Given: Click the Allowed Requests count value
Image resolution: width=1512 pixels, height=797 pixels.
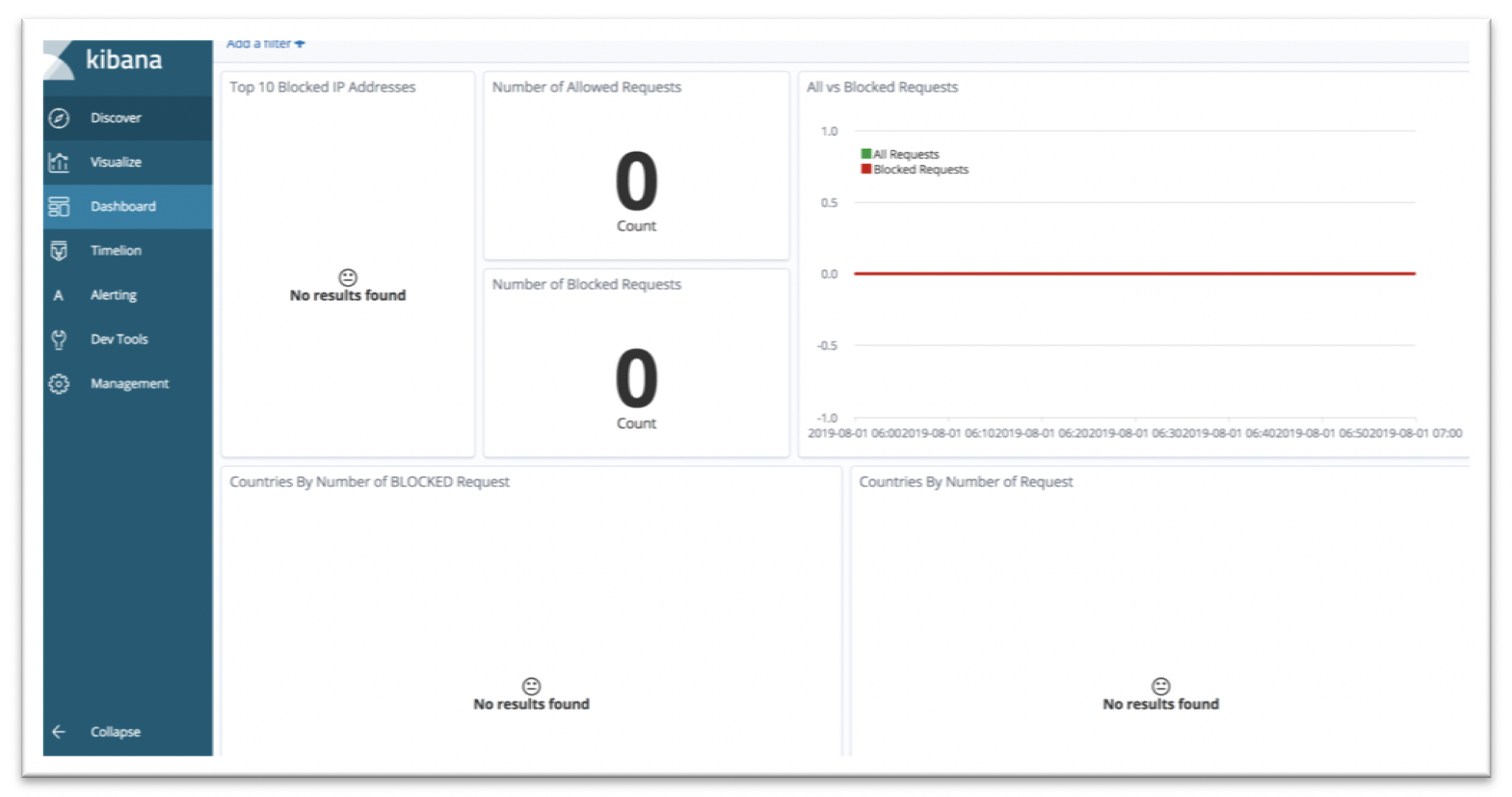Looking at the screenshot, I should pyautogui.click(x=636, y=182).
